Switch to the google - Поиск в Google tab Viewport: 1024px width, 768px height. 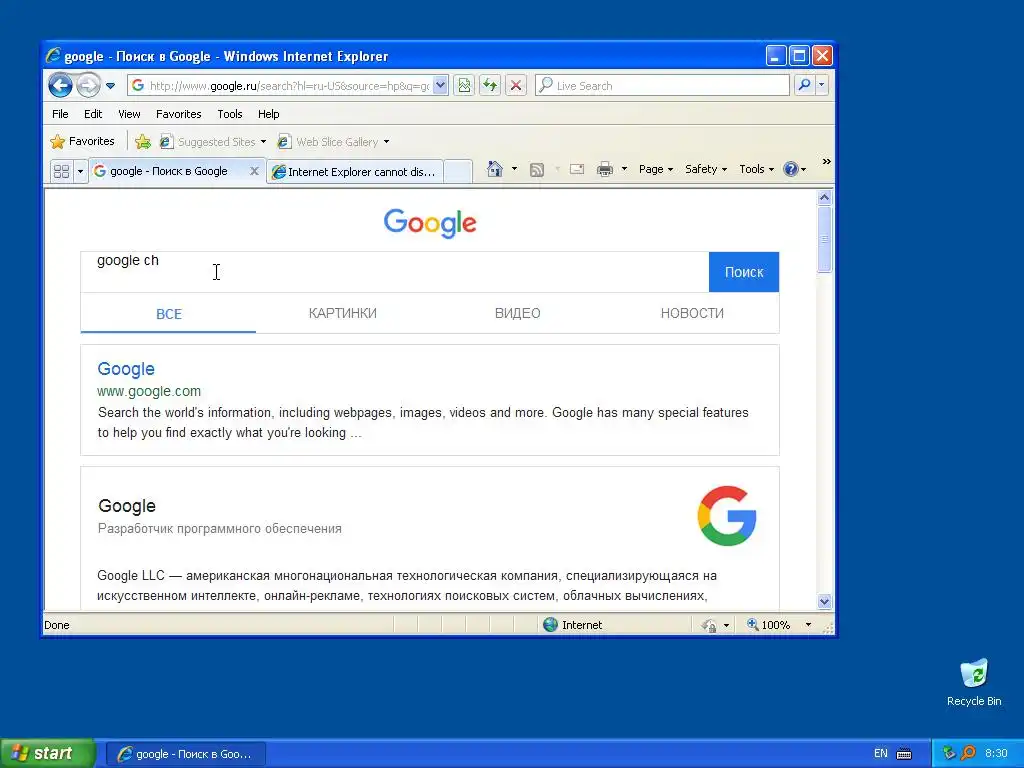[x=168, y=171]
